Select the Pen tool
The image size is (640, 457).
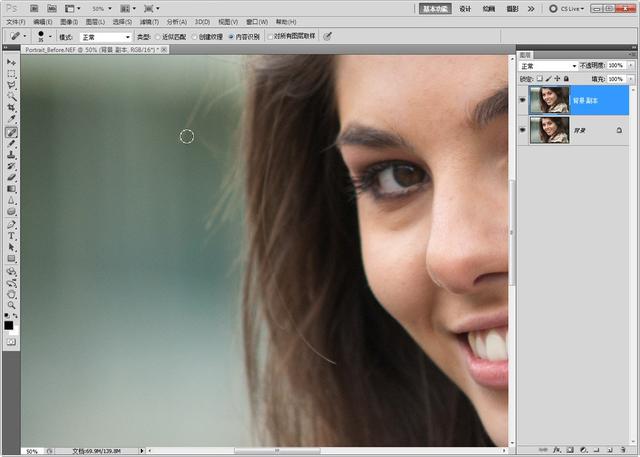point(11,225)
